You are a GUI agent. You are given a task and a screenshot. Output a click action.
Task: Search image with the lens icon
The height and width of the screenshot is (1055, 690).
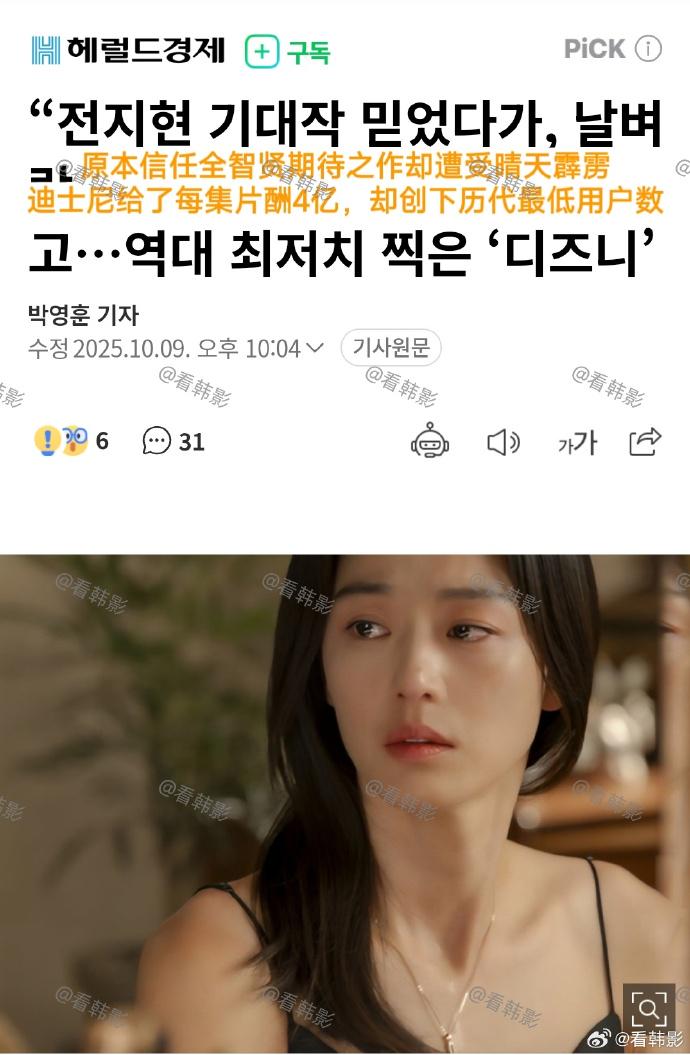pyautogui.click(x=648, y=1009)
